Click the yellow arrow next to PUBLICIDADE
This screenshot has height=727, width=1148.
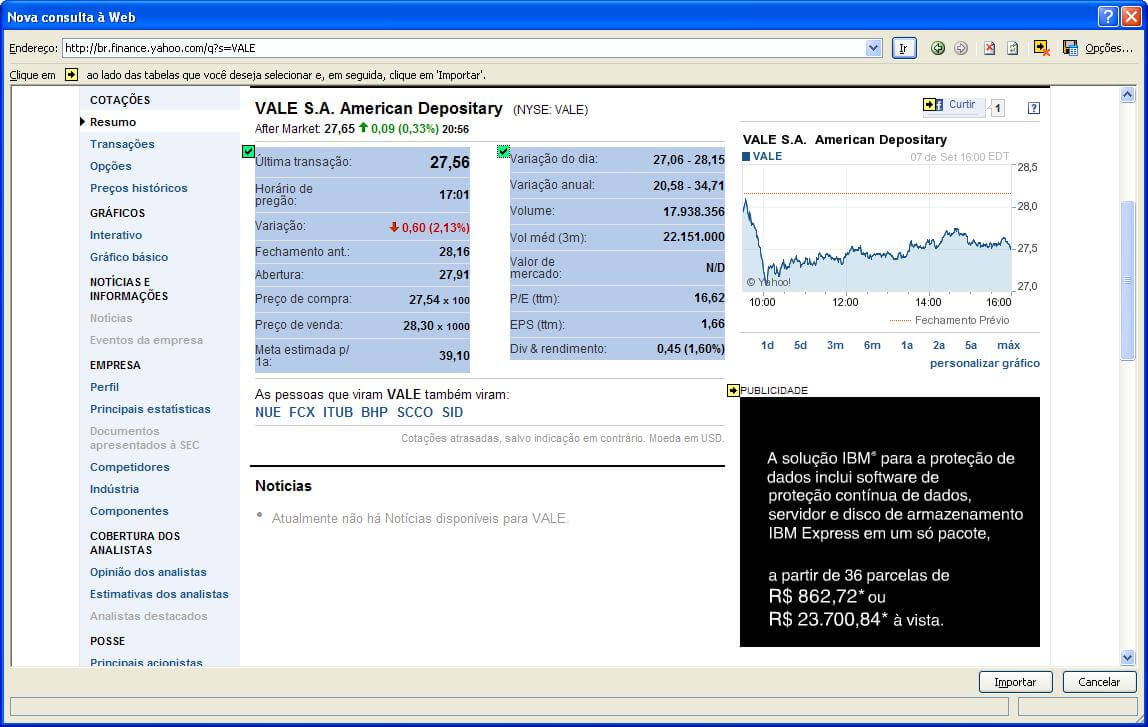tap(732, 390)
